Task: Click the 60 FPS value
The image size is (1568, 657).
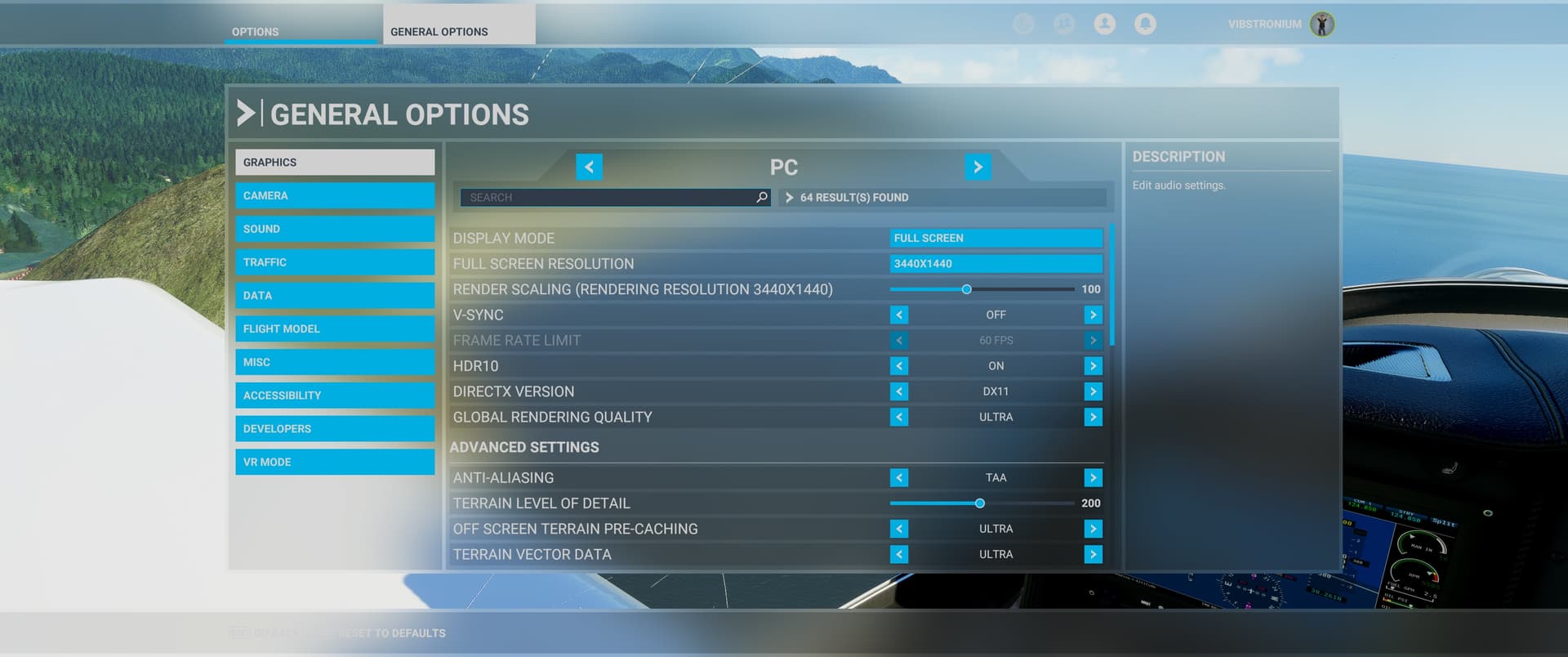Action: point(996,340)
